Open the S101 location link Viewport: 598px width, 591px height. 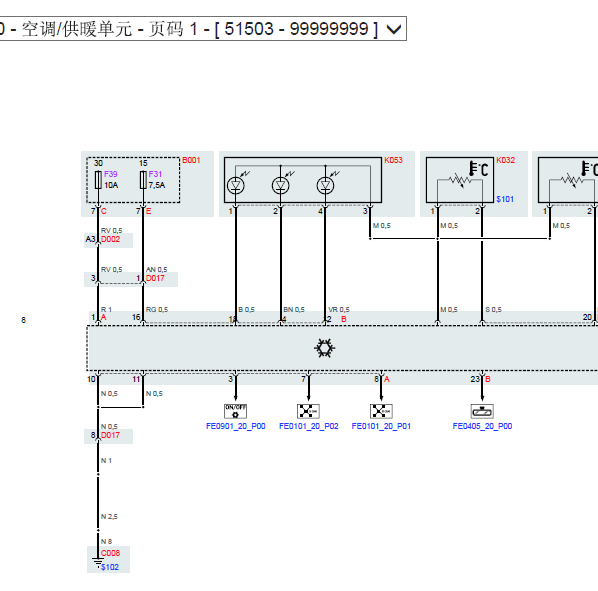click(505, 199)
